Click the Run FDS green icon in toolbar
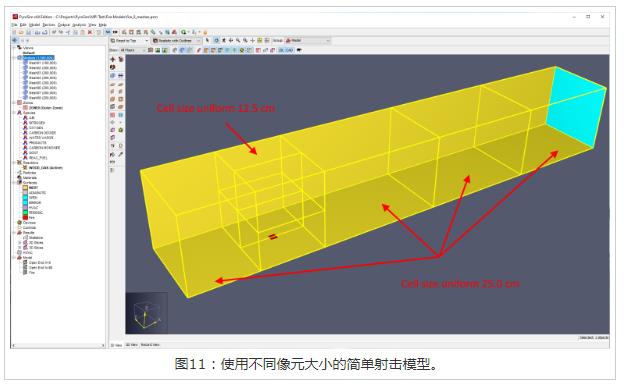Image resolution: width=629 pixels, height=384 pixels. point(183,32)
